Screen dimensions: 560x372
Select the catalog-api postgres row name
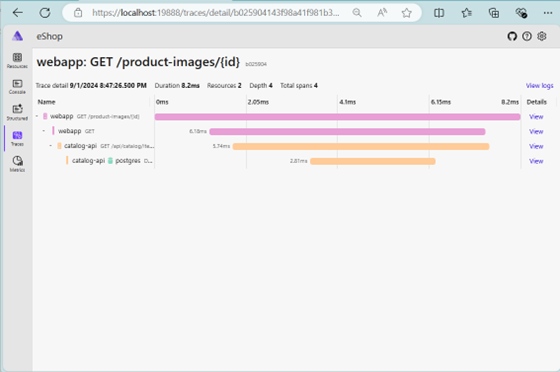[112, 161]
